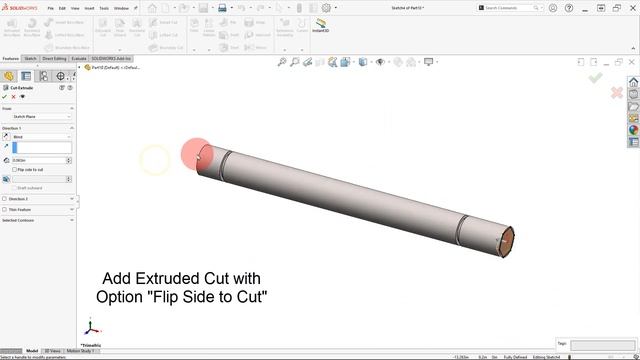Collapse the ribbon with the up arrow
Image resolution: width=640 pixels, height=360 pixels.
pos(633,49)
